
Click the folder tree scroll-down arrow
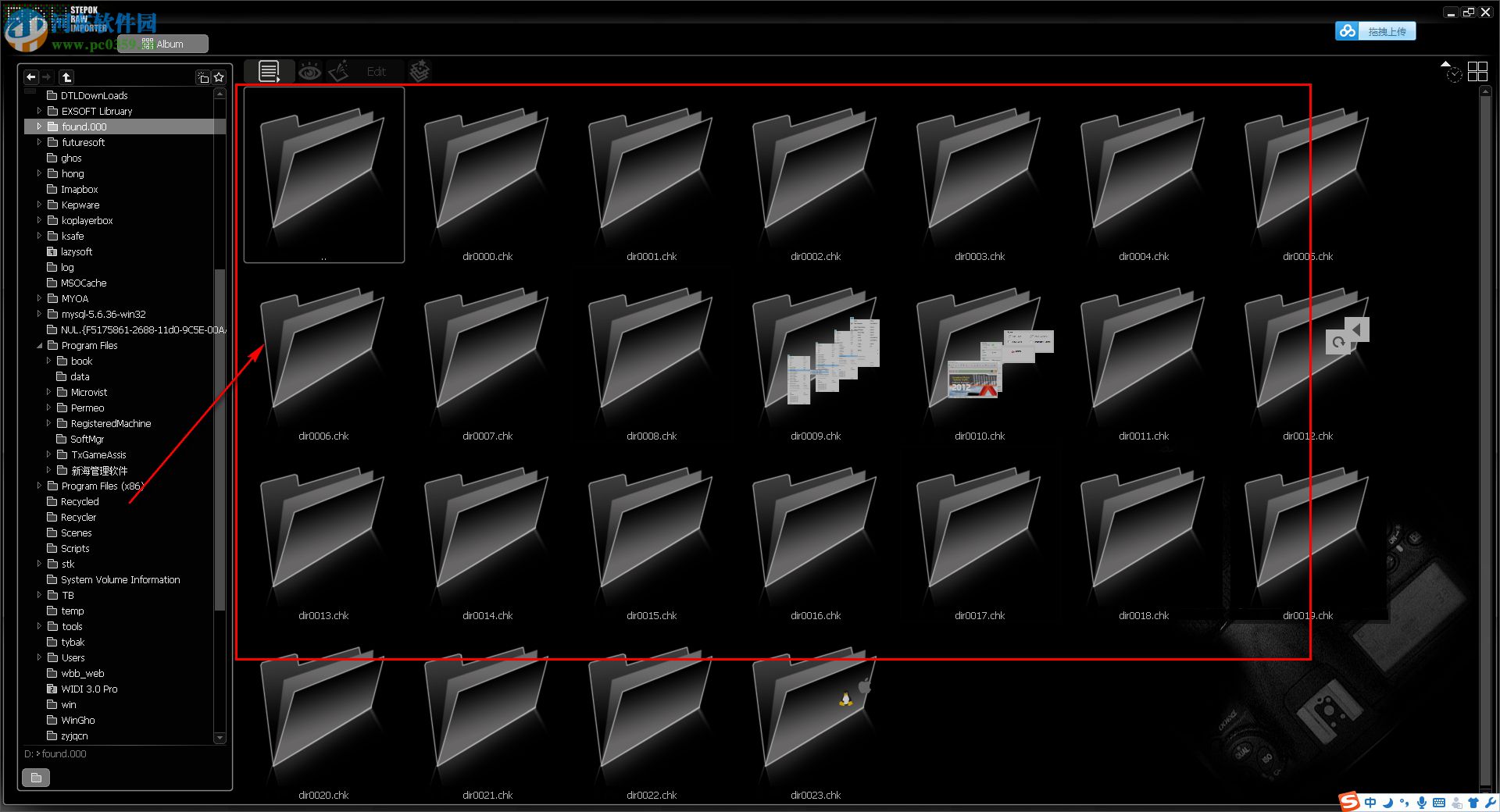click(220, 738)
